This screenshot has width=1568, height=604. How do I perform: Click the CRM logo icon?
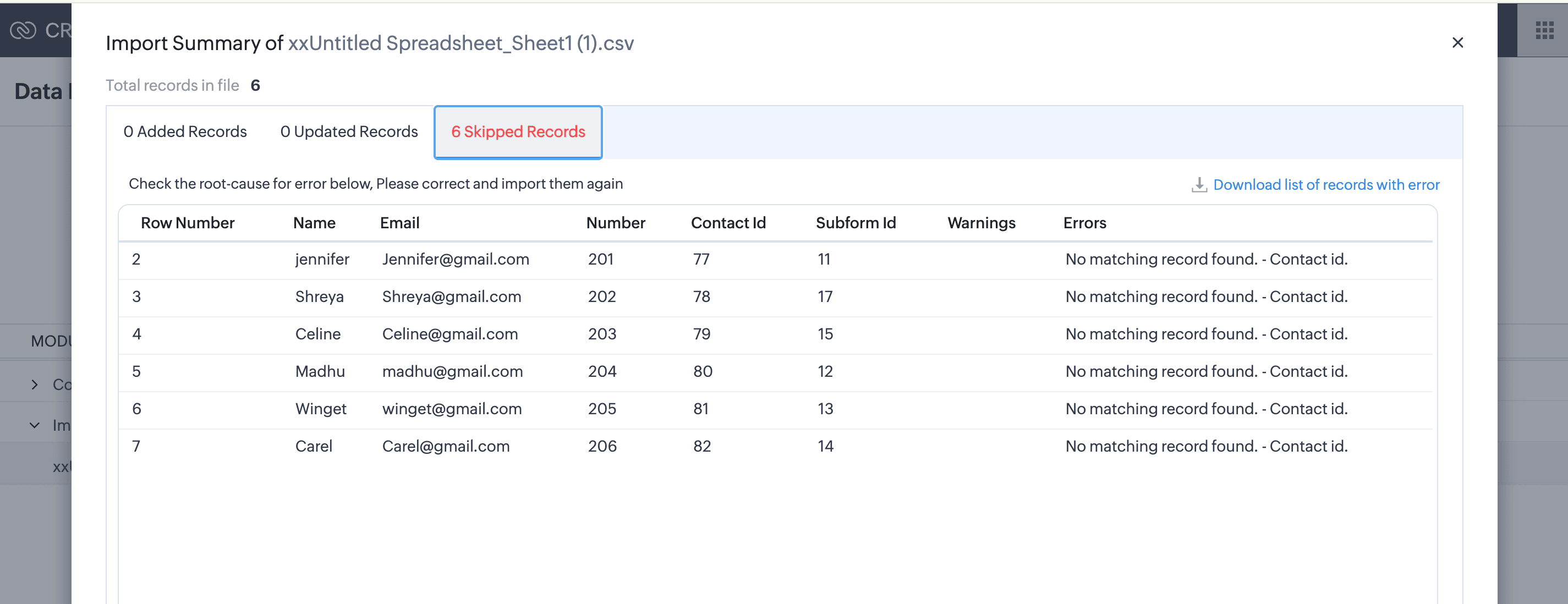click(23, 30)
